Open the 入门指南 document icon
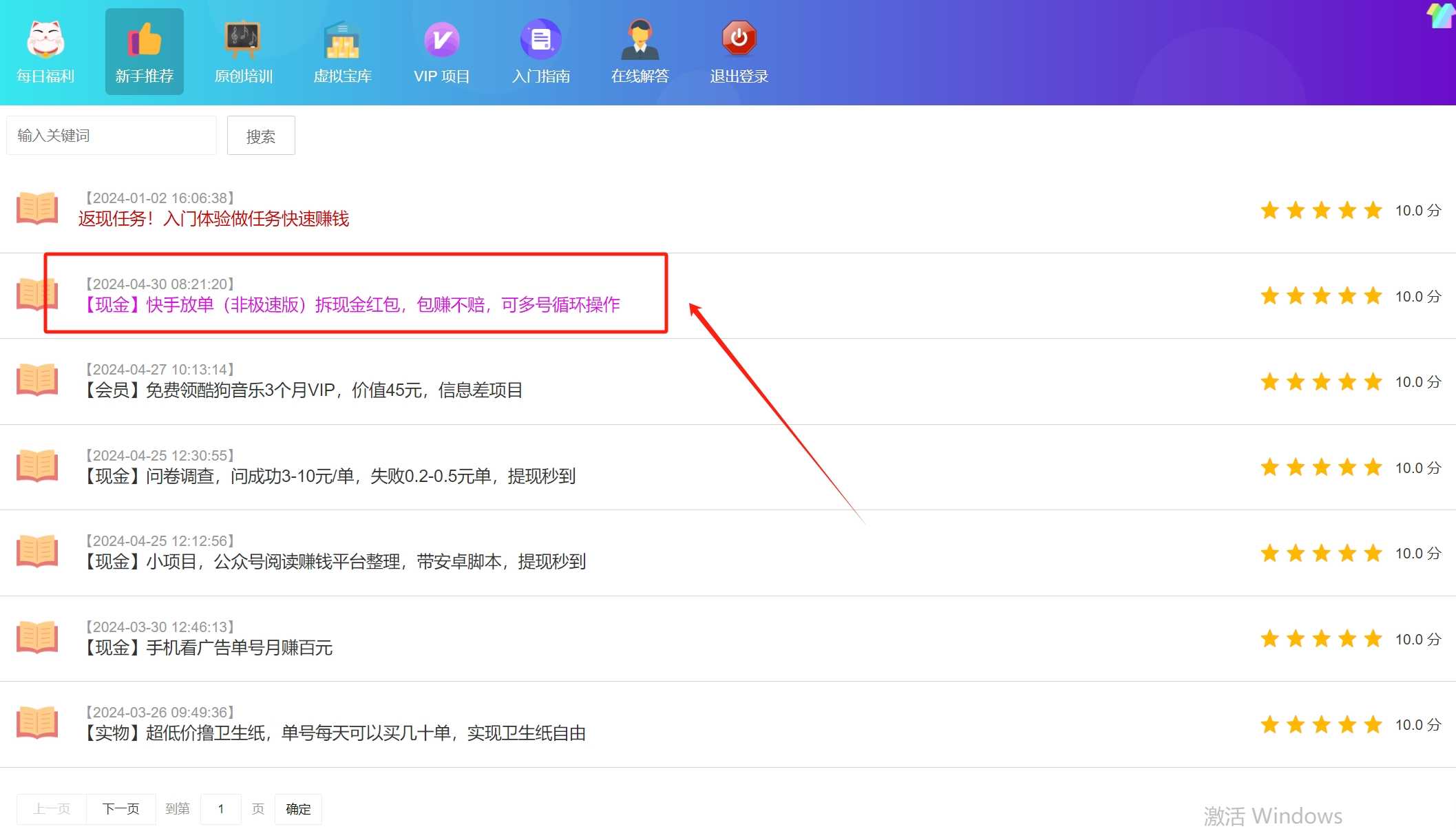The image size is (1456, 829). (540, 39)
